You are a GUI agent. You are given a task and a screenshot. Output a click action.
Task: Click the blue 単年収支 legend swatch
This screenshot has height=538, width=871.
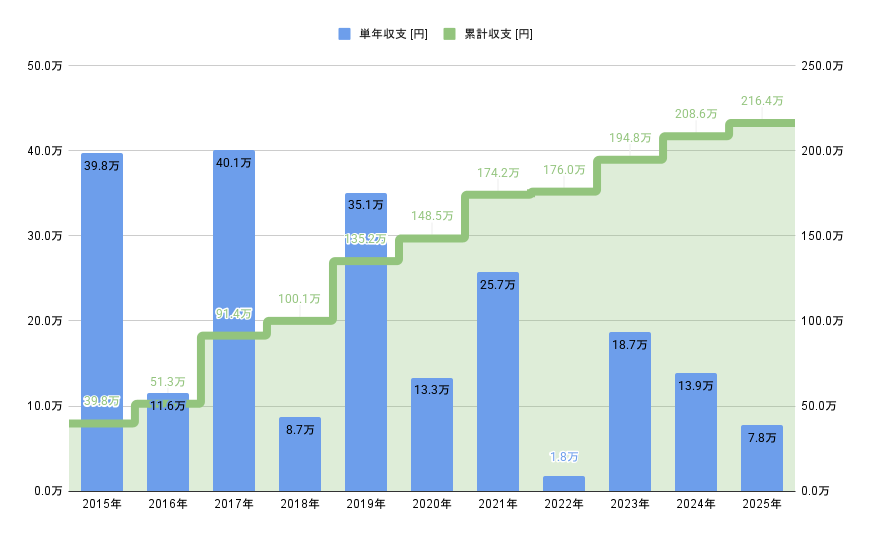pyautogui.click(x=344, y=34)
